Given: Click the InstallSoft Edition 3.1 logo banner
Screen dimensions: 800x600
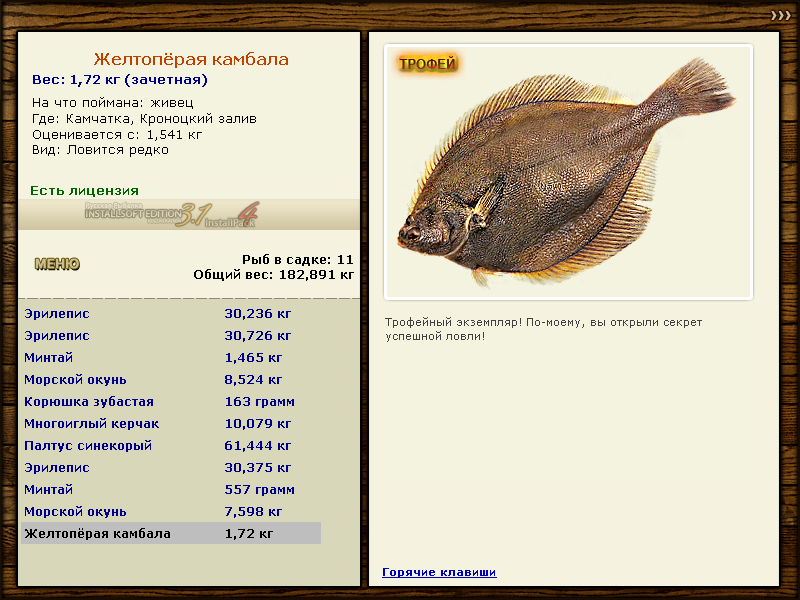Looking at the screenshot, I should tap(172, 214).
